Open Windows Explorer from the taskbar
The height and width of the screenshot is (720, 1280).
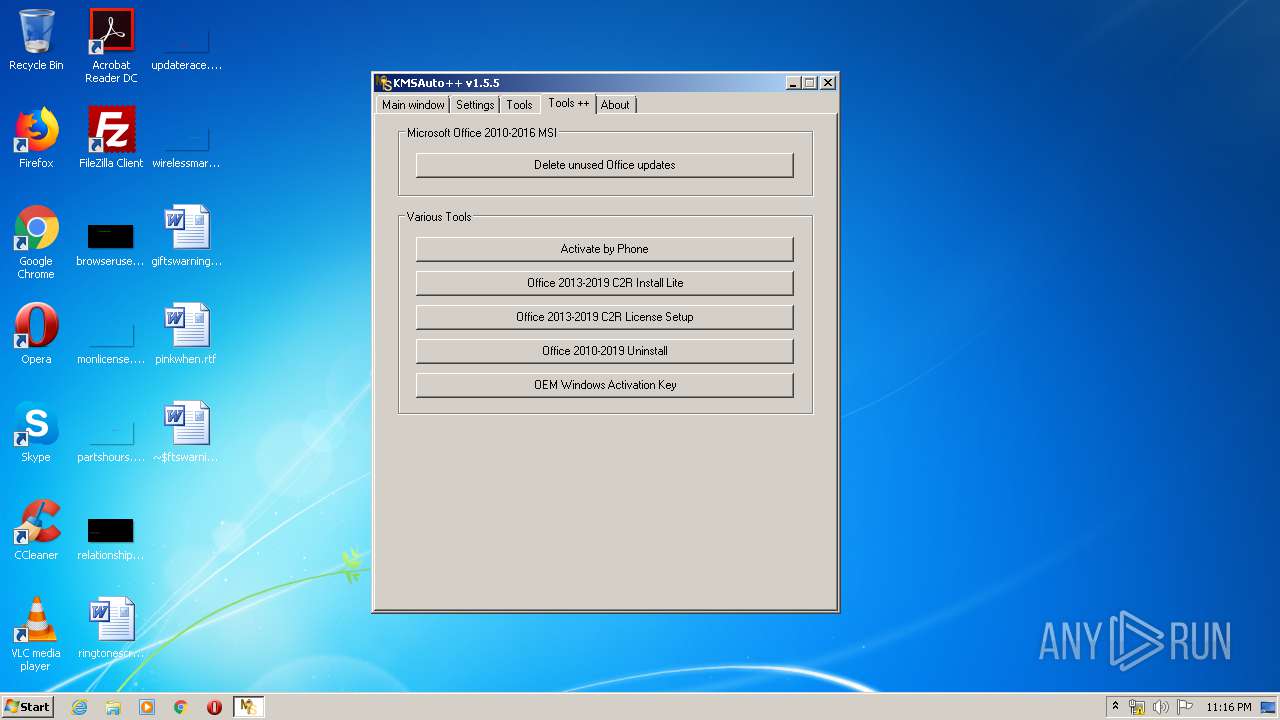pos(113,707)
